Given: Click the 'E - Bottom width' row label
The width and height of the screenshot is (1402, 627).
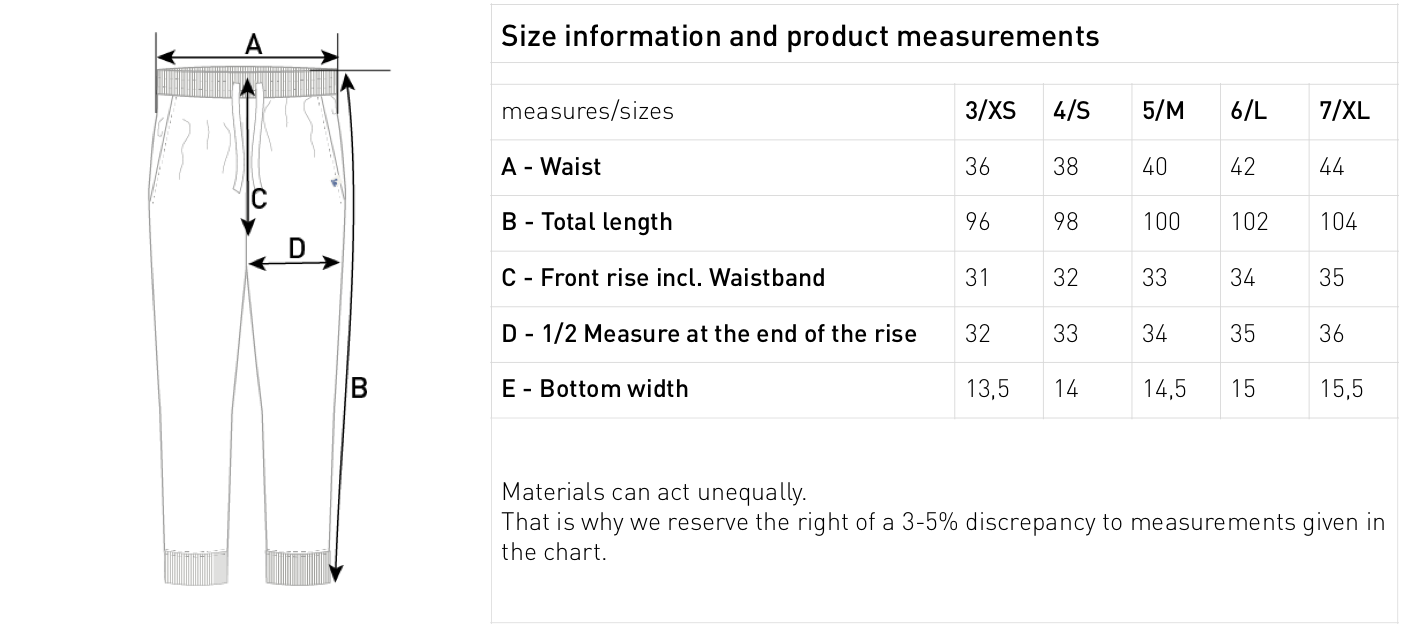Looking at the screenshot, I should pos(595,388).
